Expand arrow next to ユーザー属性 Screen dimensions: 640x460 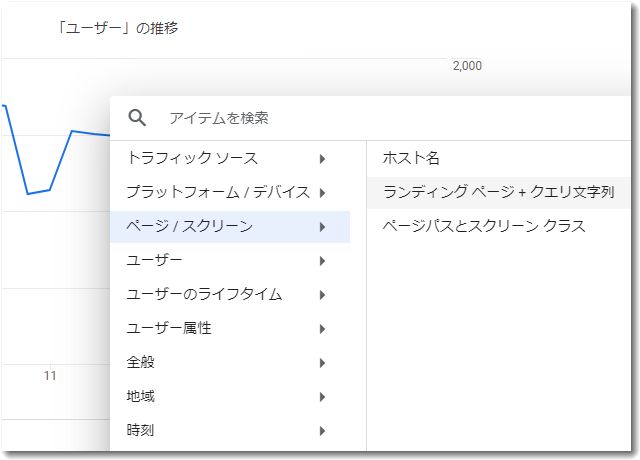point(322,329)
